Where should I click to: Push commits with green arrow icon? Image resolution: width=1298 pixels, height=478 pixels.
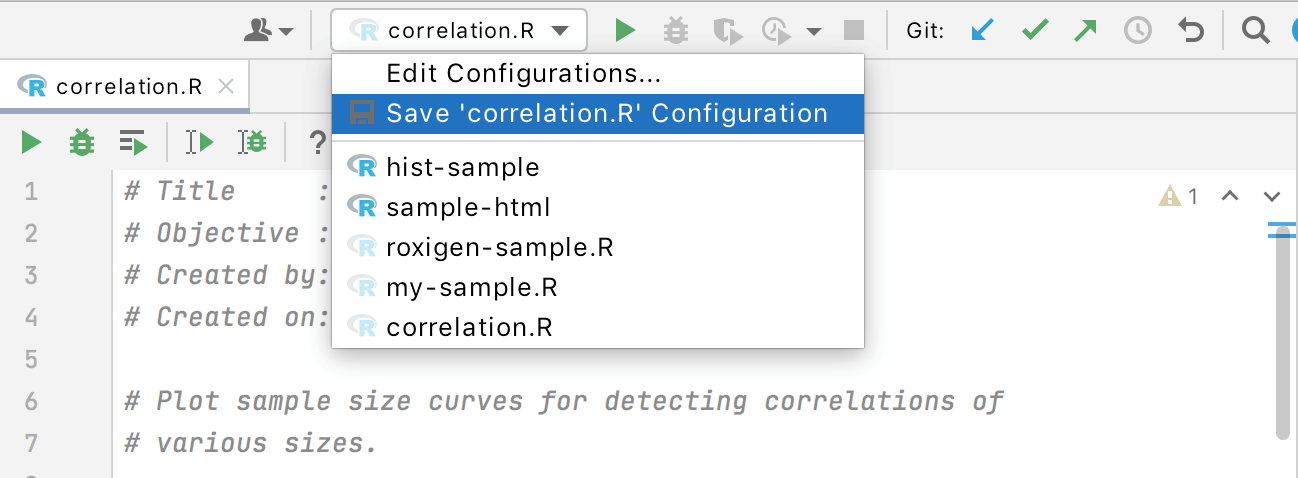tap(1085, 31)
